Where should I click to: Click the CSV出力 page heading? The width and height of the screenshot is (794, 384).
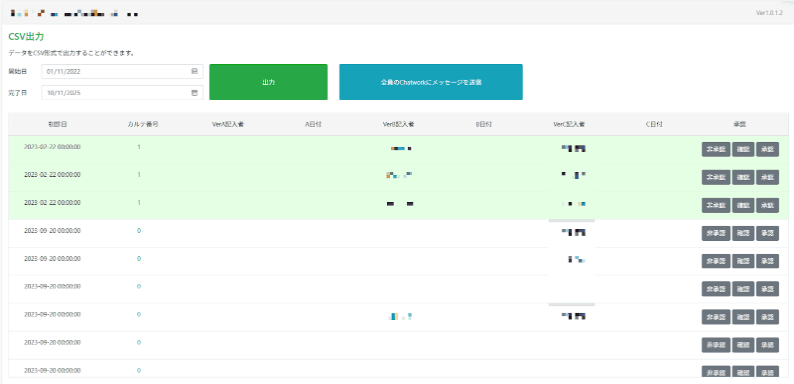tap(27, 37)
